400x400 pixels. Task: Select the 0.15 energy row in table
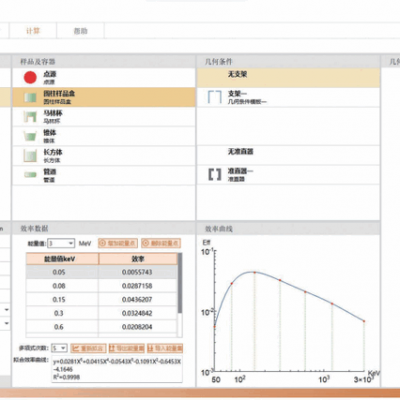(102, 299)
